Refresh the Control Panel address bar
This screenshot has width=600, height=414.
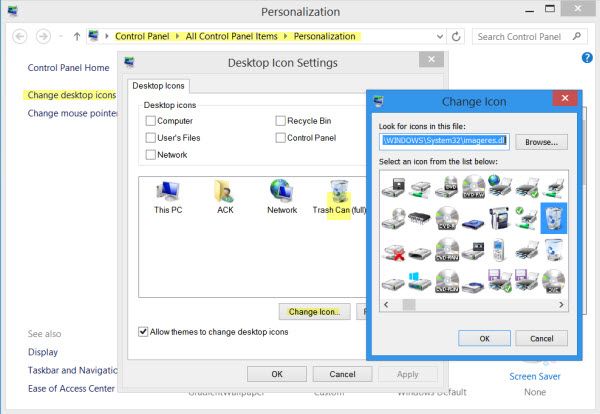click(x=456, y=37)
